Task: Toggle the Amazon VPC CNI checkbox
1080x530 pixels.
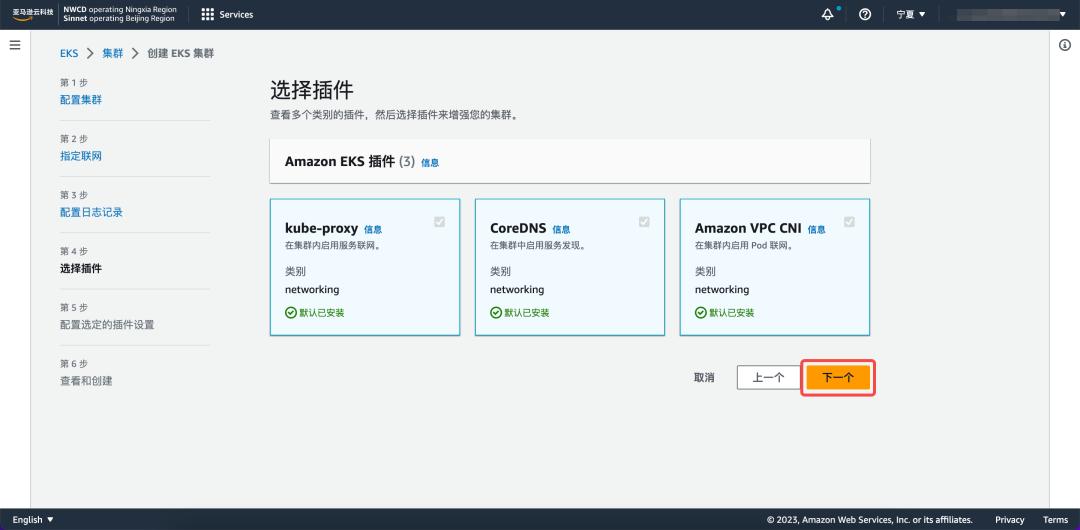Action: click(x=849, y=222)
